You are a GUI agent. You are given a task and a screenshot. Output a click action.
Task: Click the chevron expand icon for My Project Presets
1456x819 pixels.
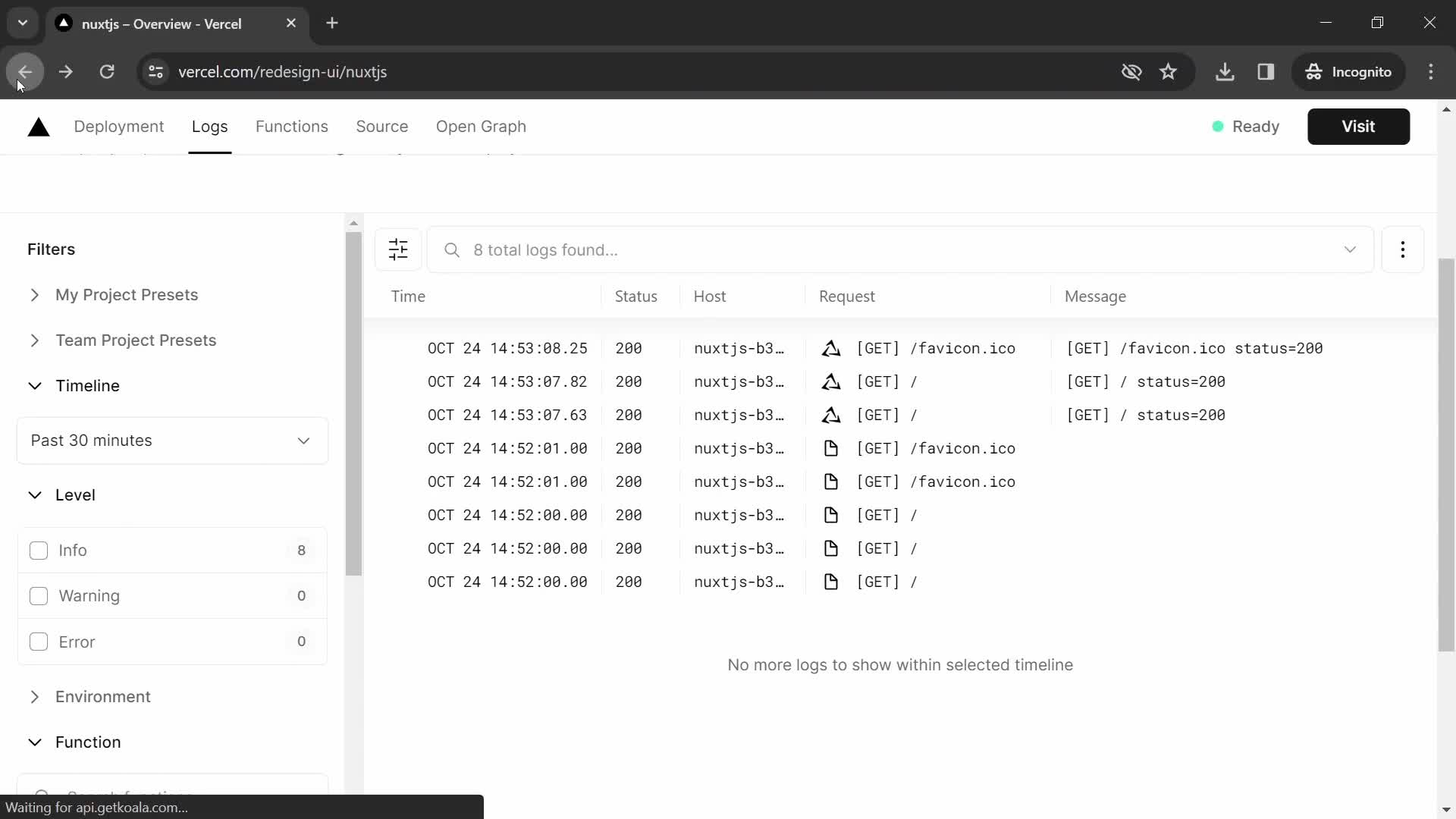(x=34, y=295)
